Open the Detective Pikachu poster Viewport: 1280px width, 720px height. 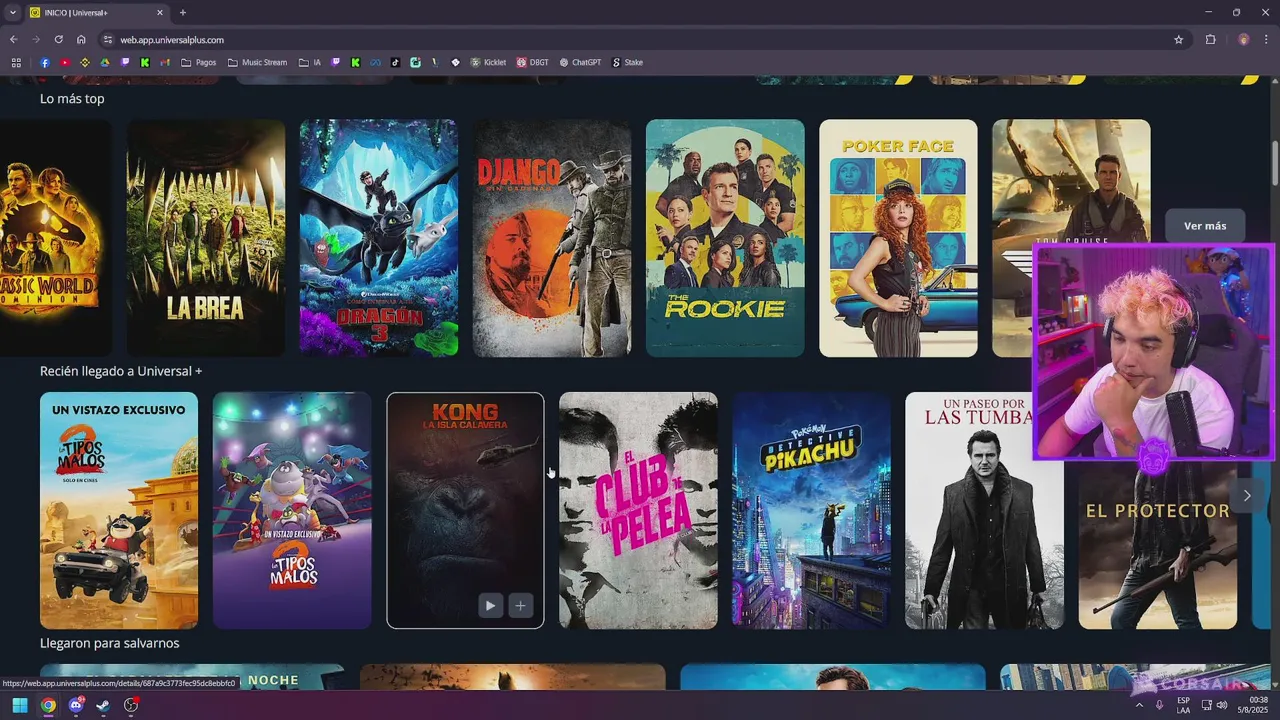coord(811,510)
